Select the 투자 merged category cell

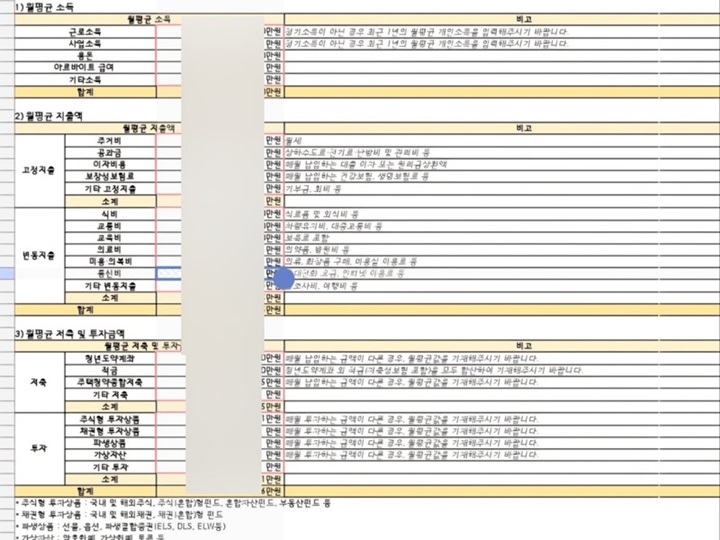click(x=39, y=449)
